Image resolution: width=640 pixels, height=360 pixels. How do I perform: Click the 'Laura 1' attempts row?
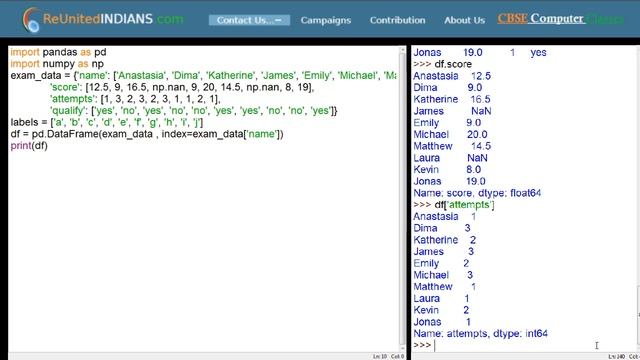(x=442, y=298)
